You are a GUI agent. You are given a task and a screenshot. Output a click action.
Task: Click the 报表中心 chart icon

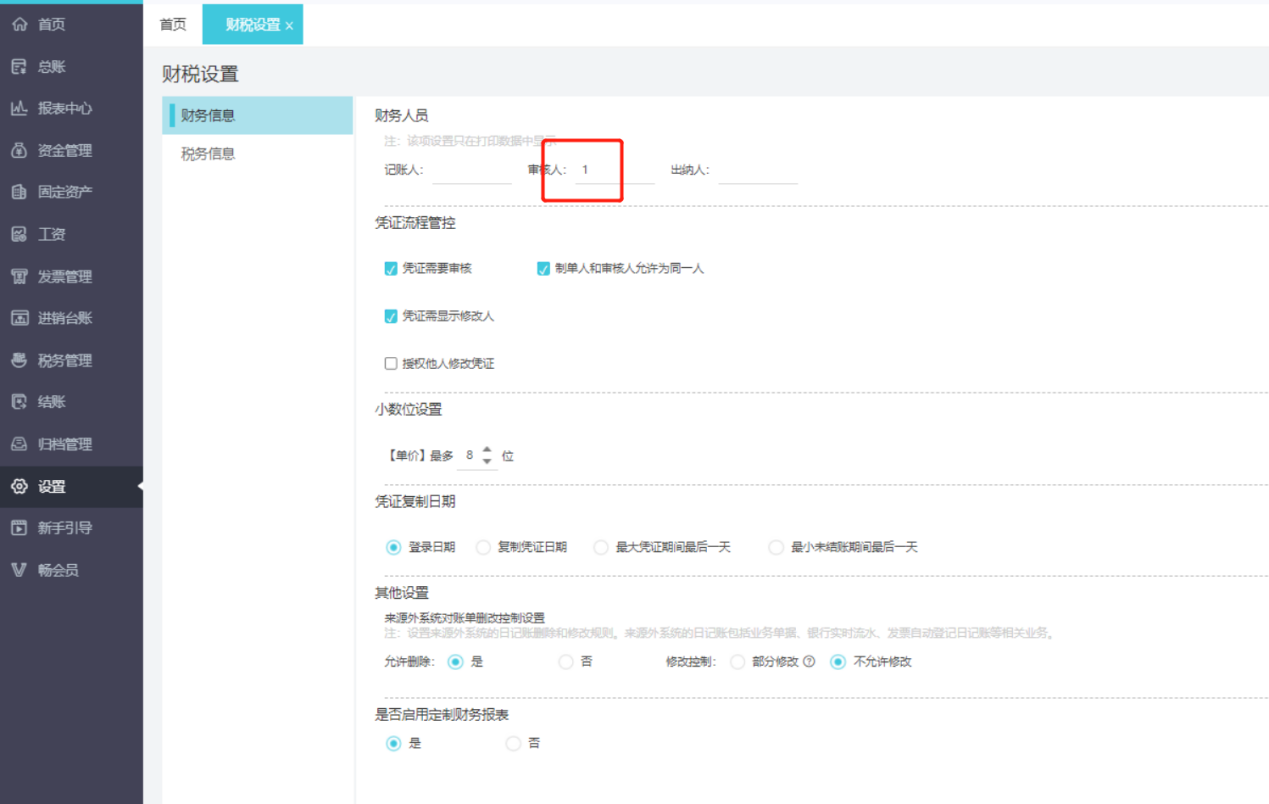point(19,109)
